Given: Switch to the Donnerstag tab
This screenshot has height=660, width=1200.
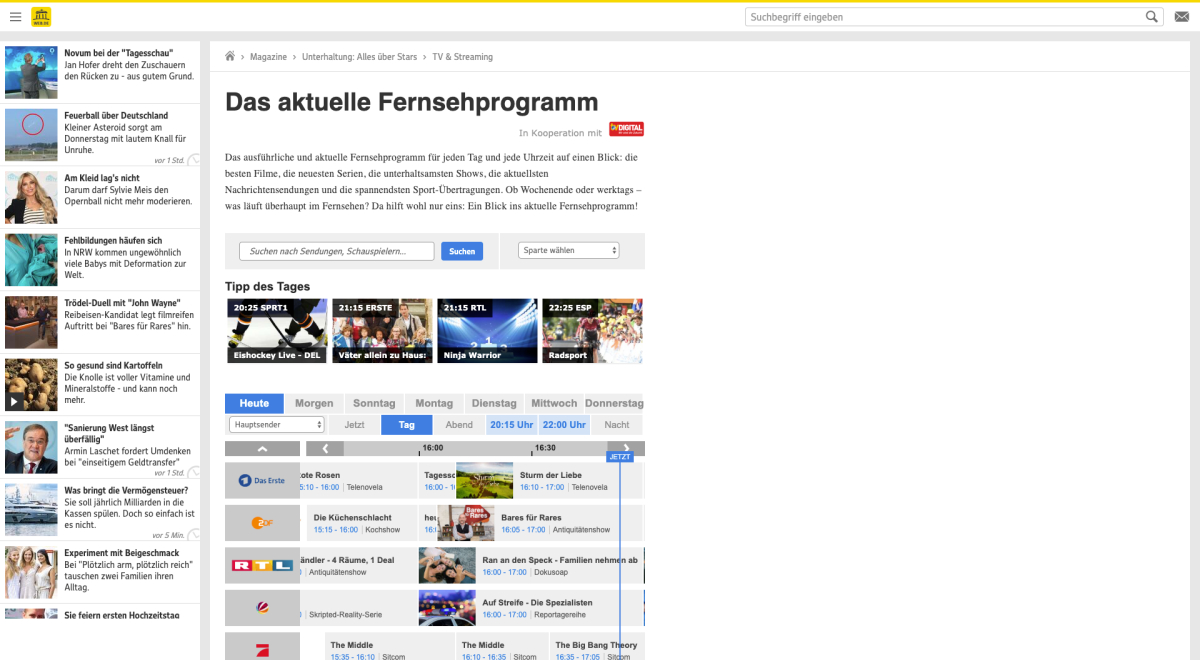Looking at the screenshot, I should 615,403.
